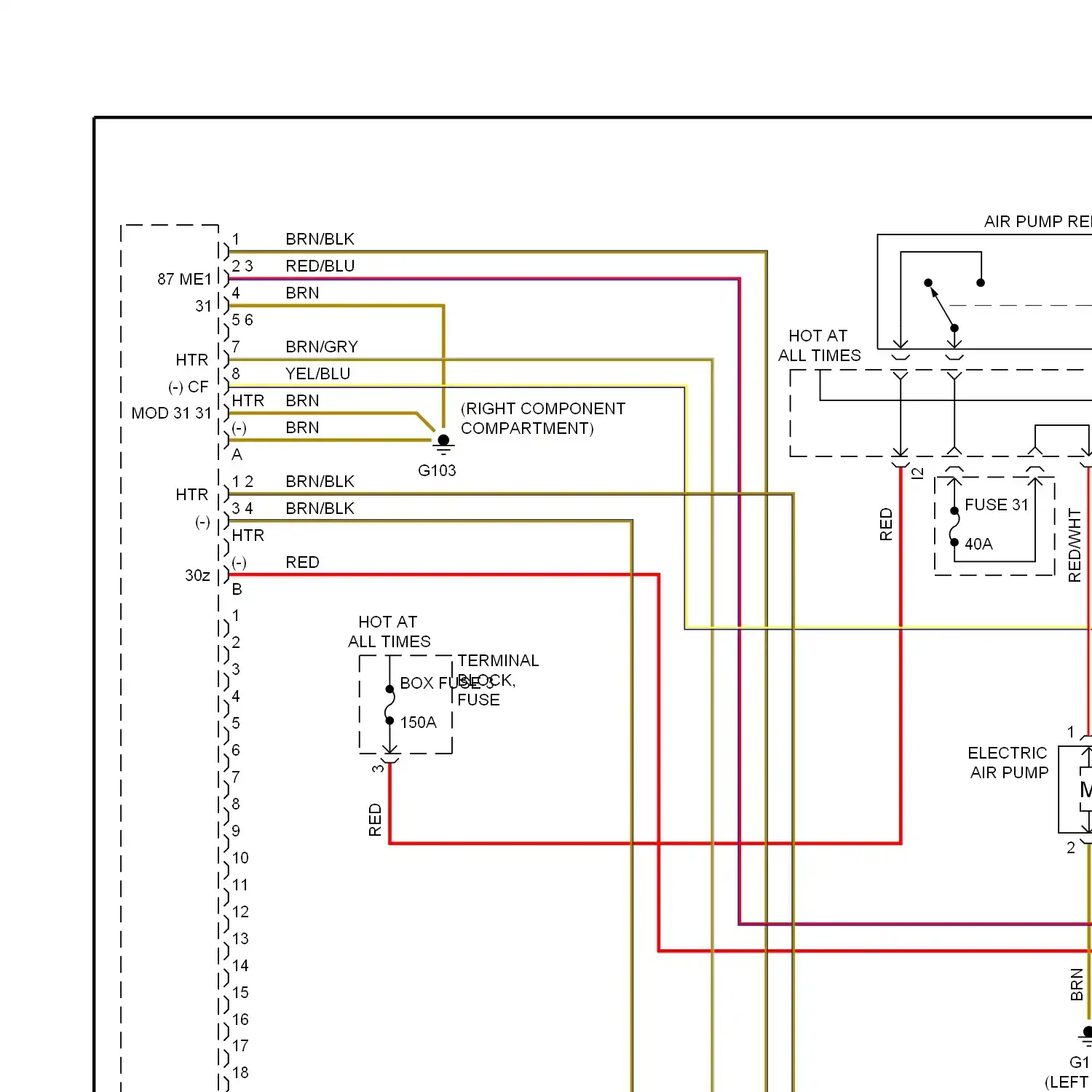
Task: Click air pump terminal 1 label
Action: pyautogui.click(x=1071, y=732)
